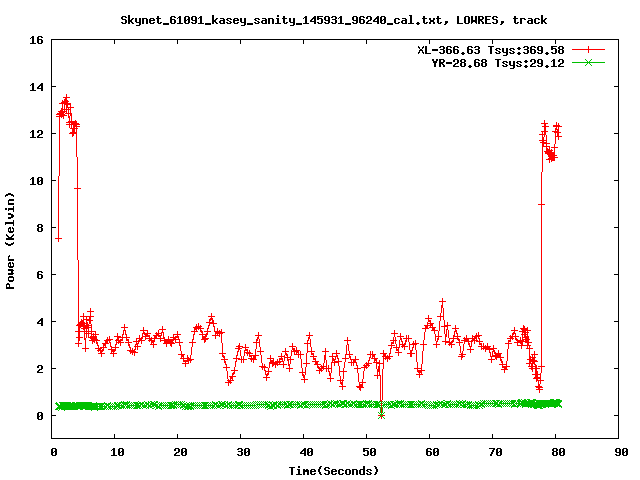Click the y-axis tick label 2

pyautogui.click(x=38, y=369)
